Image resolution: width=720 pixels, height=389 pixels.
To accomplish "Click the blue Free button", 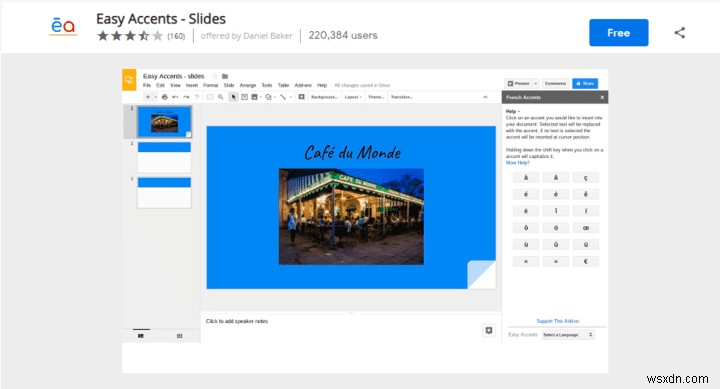I will click(619, 33).
